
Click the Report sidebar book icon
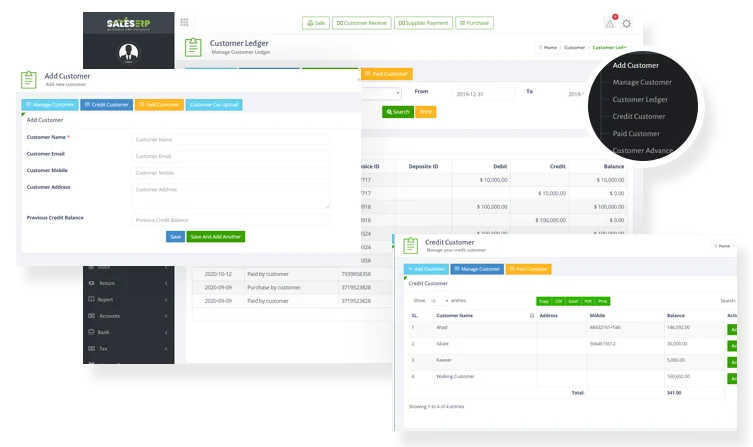(x=91, y=299)
